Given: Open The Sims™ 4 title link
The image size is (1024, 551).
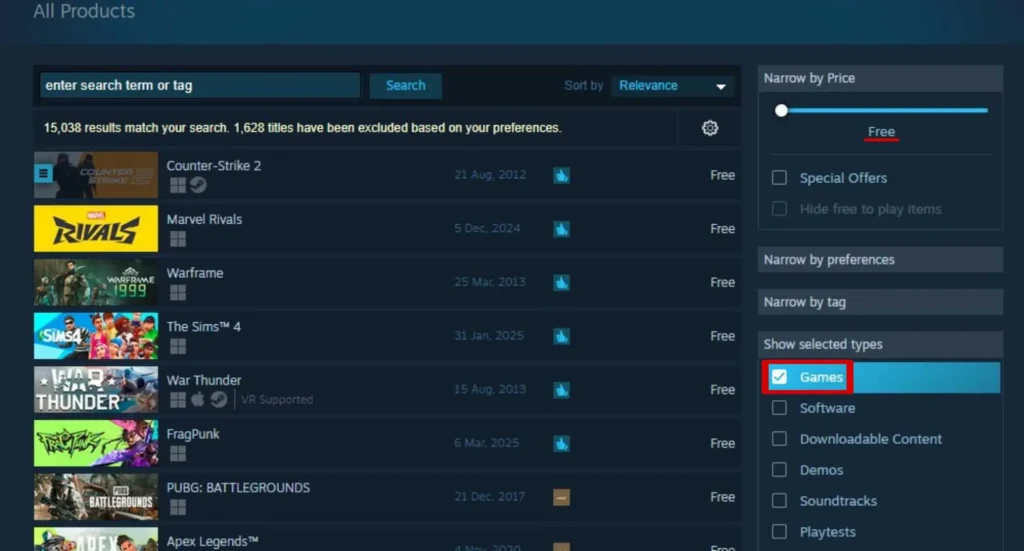Looking at the screenshot, I should (204, 326).
